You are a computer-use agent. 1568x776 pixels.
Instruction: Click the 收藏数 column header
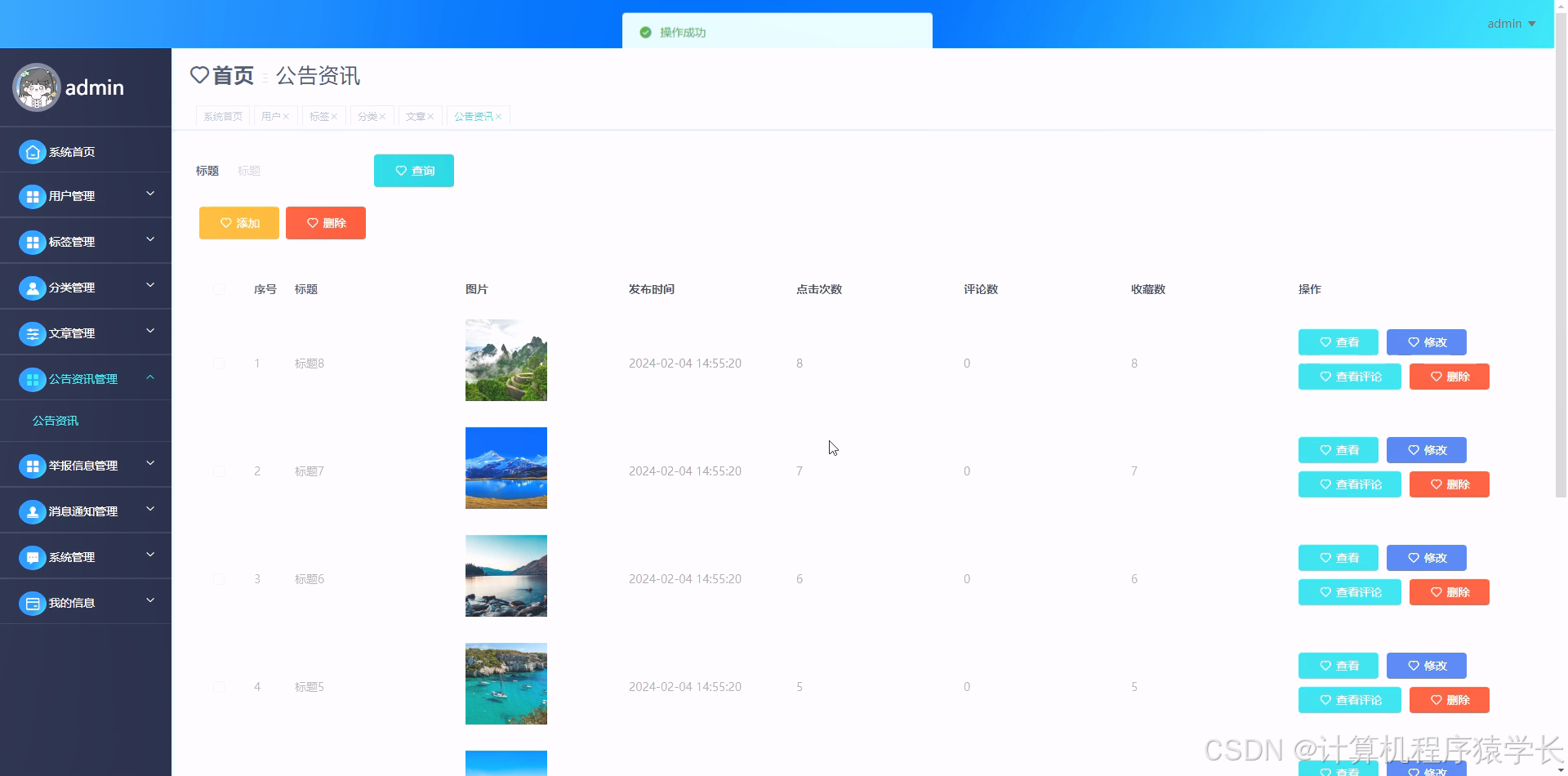click(1148, 289)
